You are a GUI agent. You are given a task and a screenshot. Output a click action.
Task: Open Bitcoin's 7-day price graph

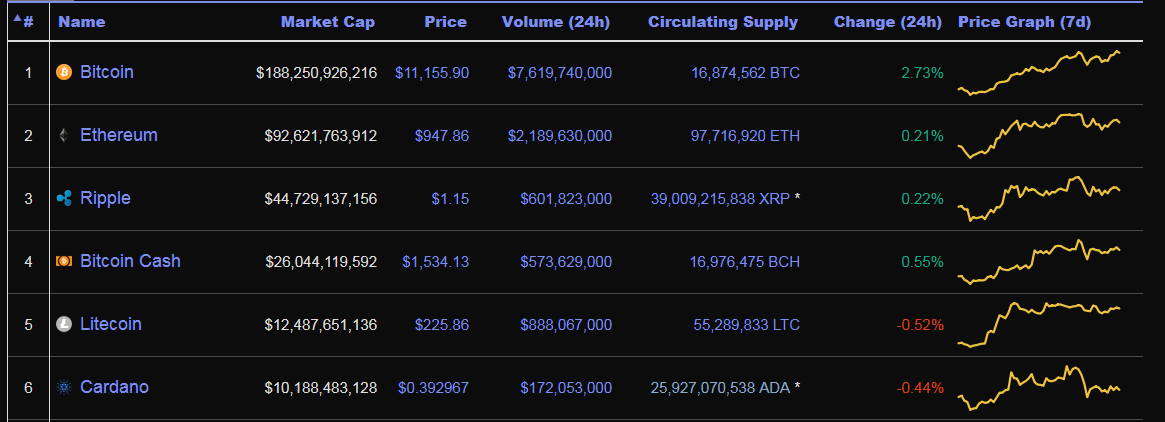pyautogui.click(x=1039, y=73)
